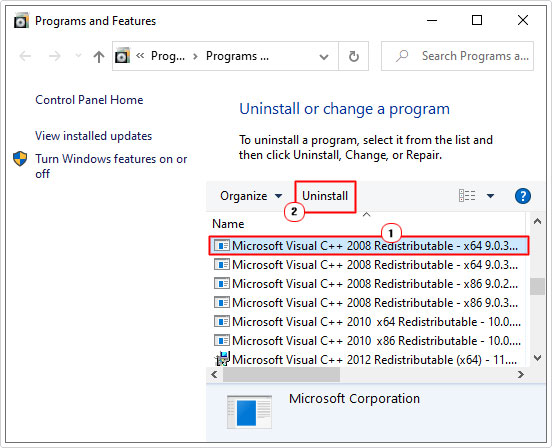552x448 pixels.
Task: Open the address bar history dropdown
Action: (324, 56)
